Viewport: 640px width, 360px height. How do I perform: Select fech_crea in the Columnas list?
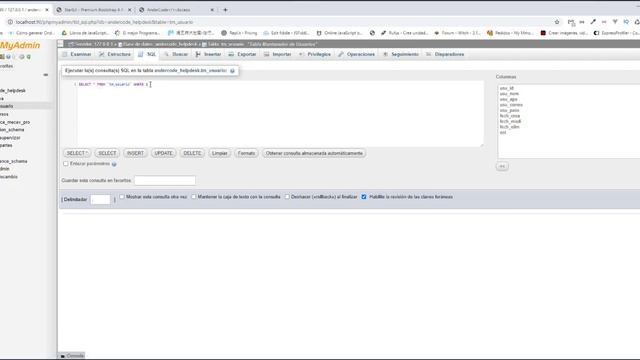pyautogui.click(x=510, y=116)
